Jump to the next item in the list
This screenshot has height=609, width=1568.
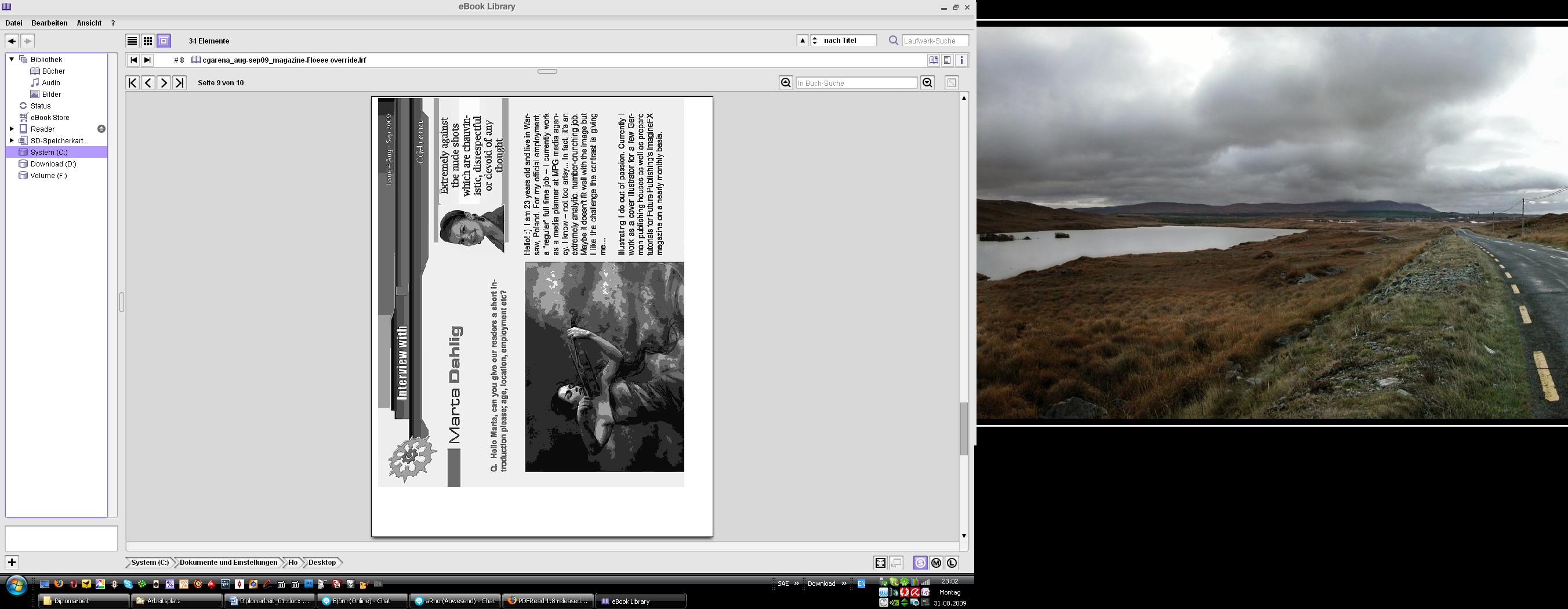147,60
